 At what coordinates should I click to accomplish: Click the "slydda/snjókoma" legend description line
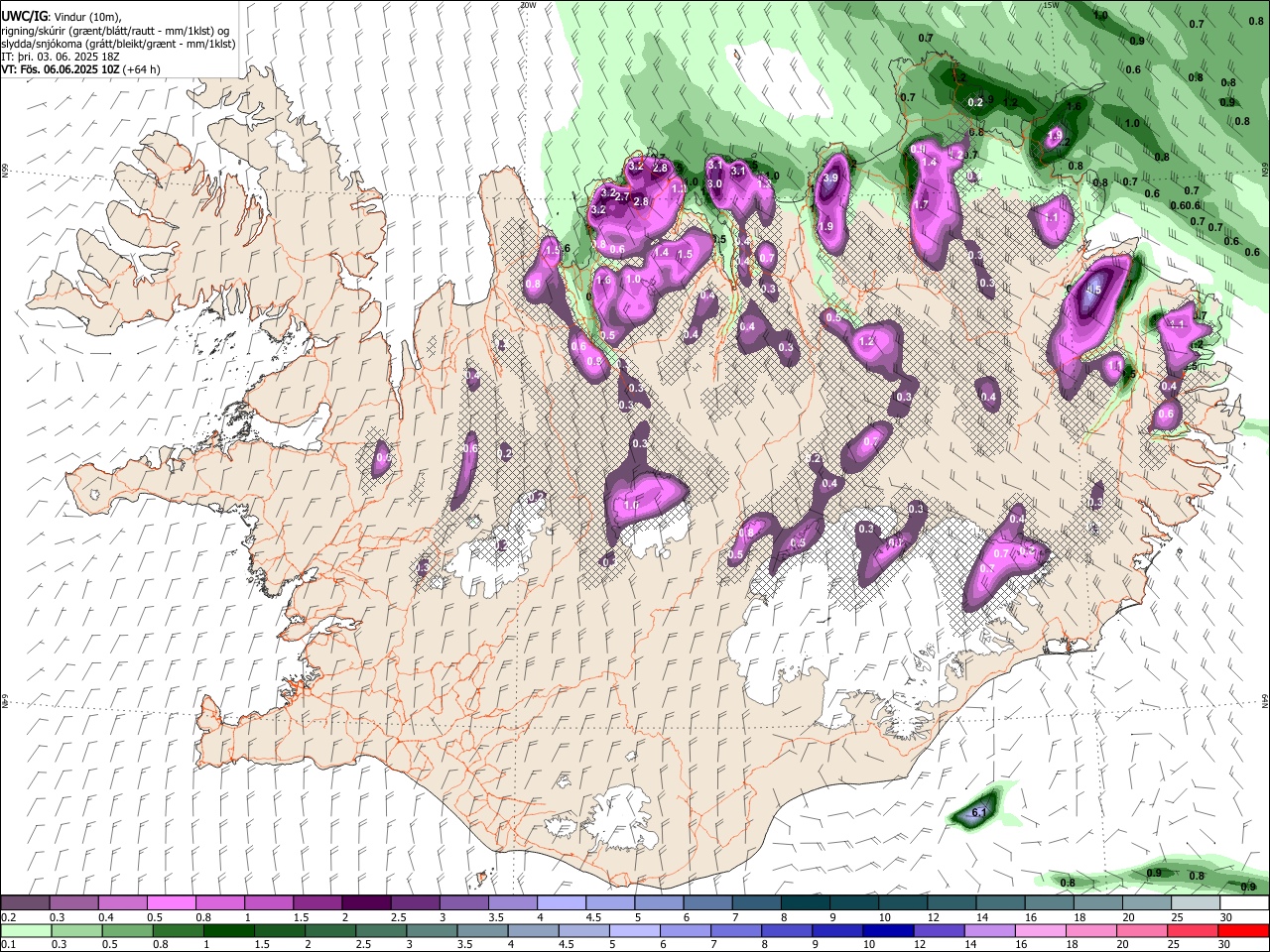(118, 44)
